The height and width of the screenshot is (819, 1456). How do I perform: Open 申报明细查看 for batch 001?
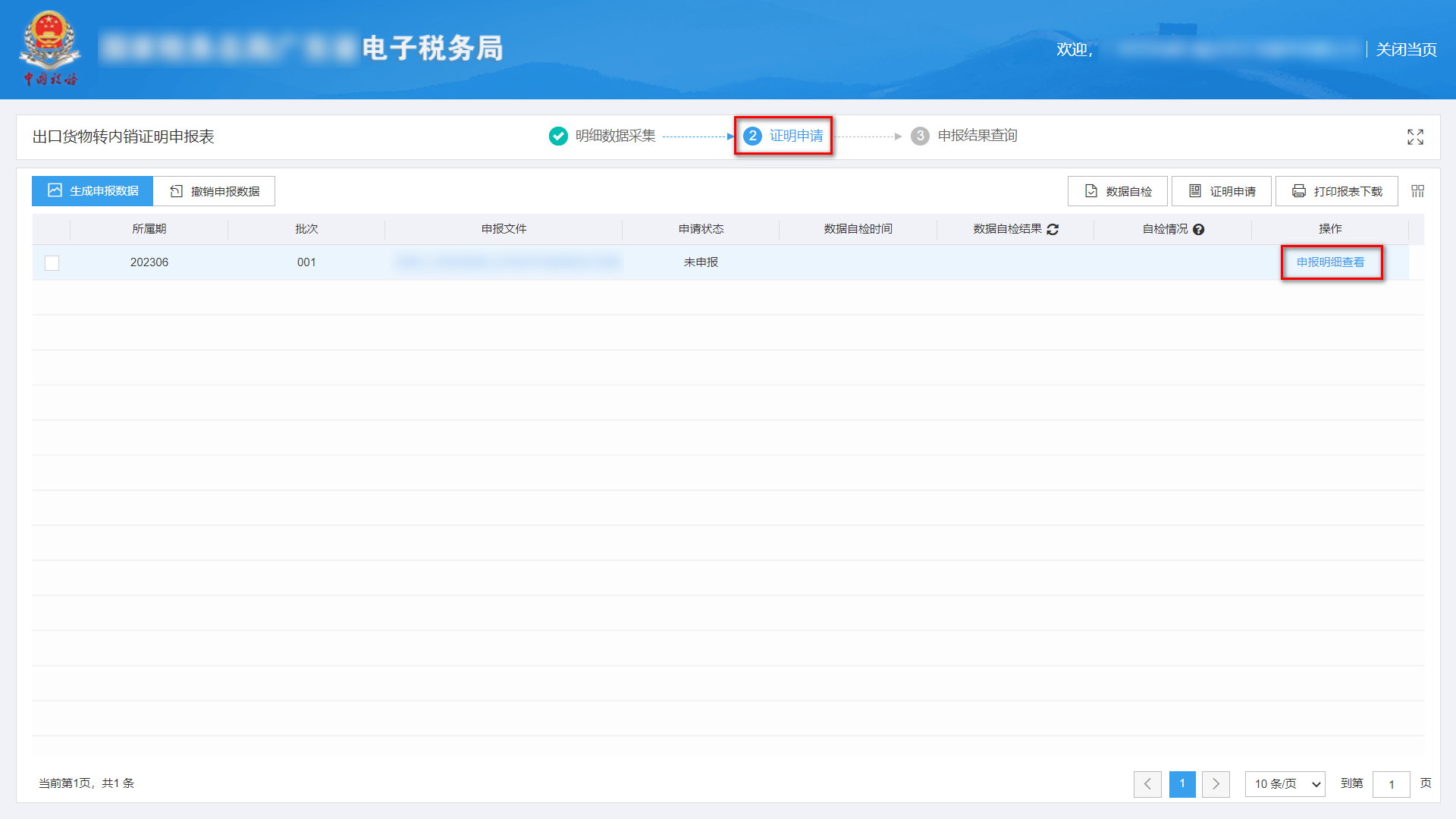pos(1332,262)
